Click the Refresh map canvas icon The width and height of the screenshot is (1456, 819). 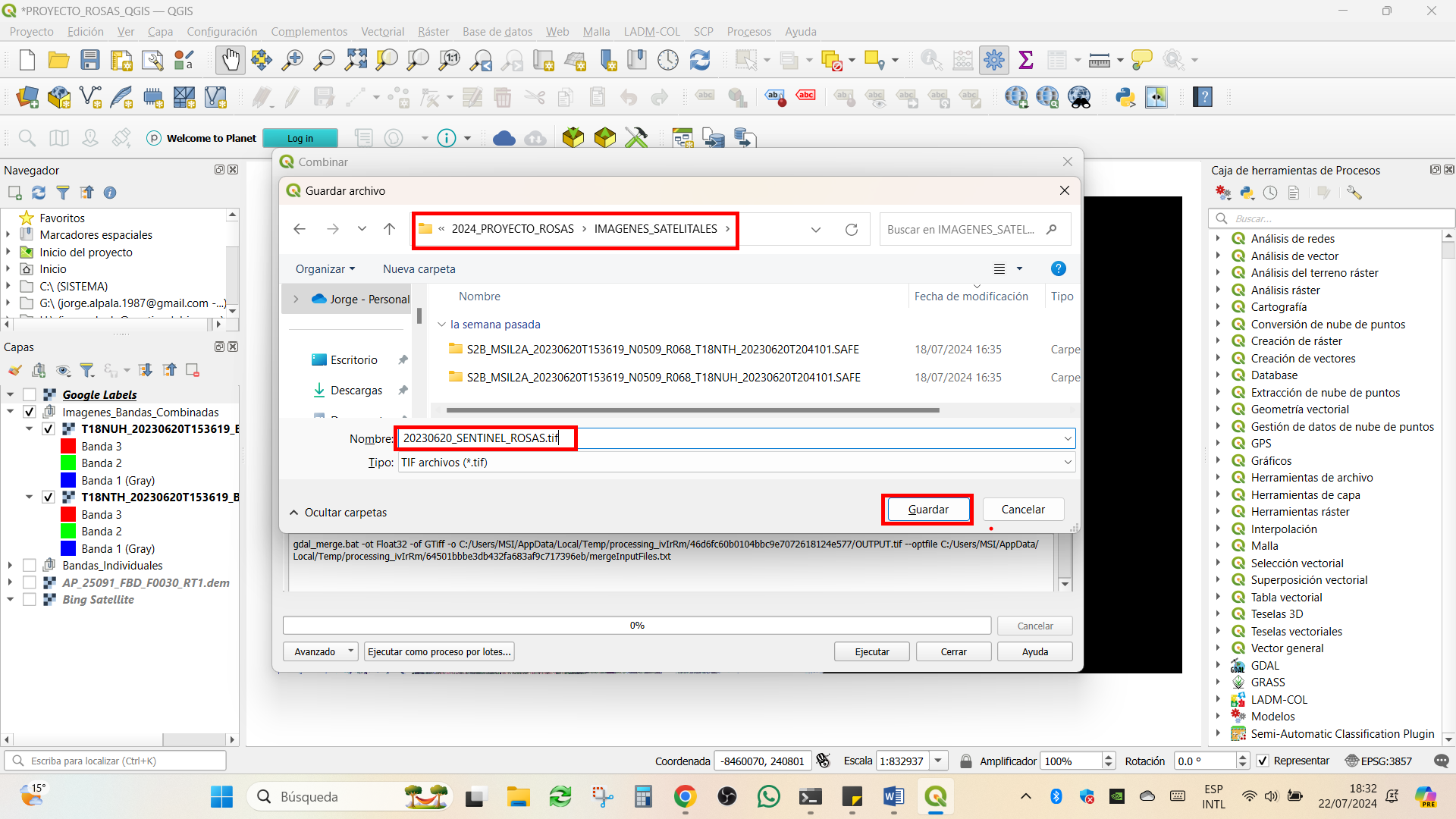(700, 60)
